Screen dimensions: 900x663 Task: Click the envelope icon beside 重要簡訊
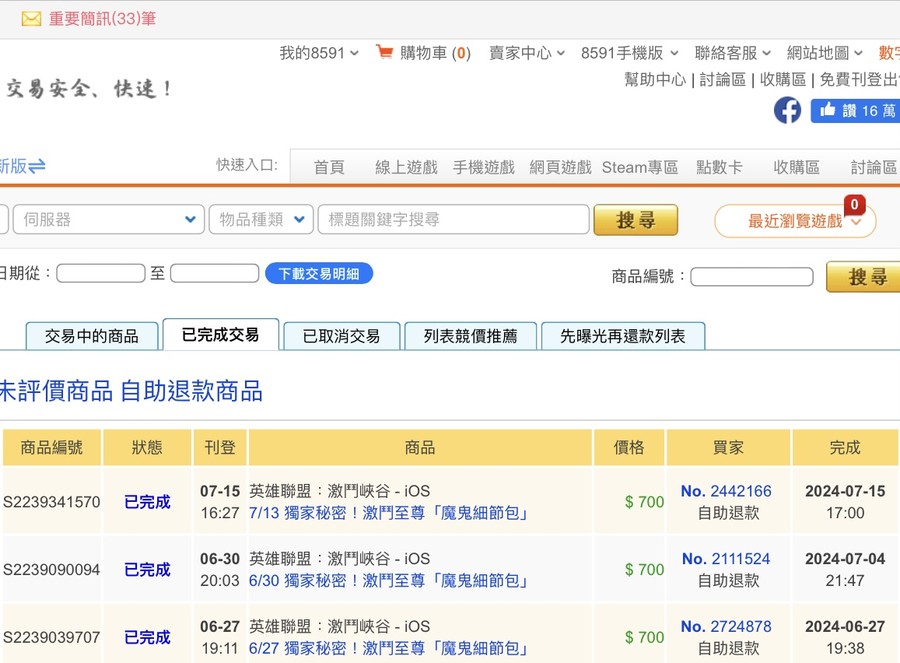(x=31, y=19)
